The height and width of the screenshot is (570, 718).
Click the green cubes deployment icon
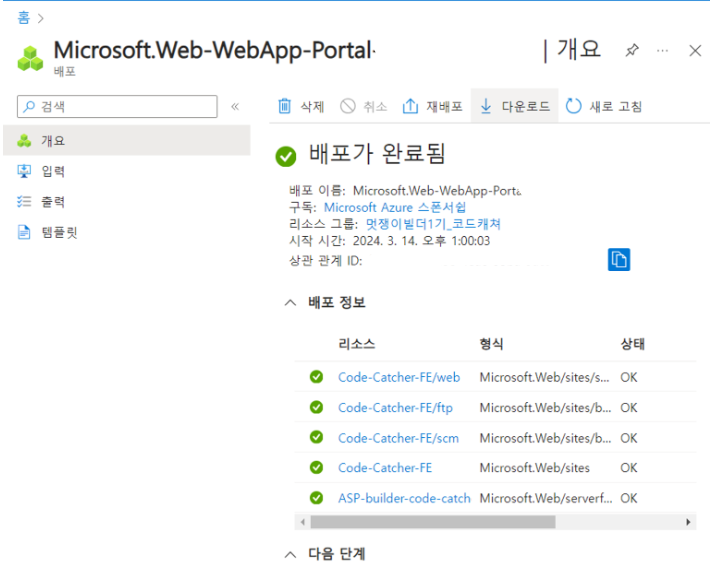30,59
